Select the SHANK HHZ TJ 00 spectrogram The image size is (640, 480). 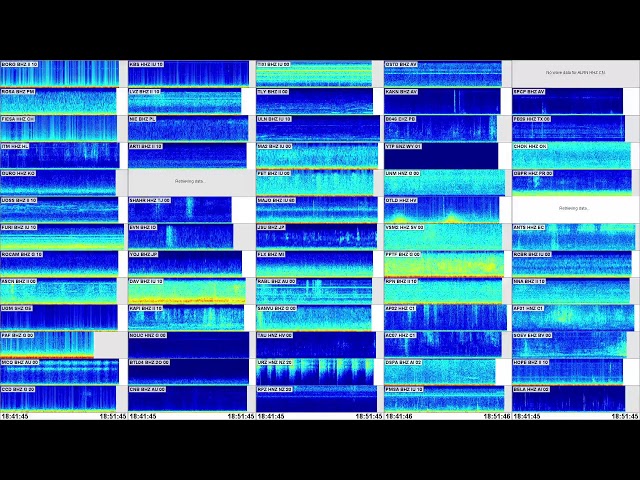point(180,210)
